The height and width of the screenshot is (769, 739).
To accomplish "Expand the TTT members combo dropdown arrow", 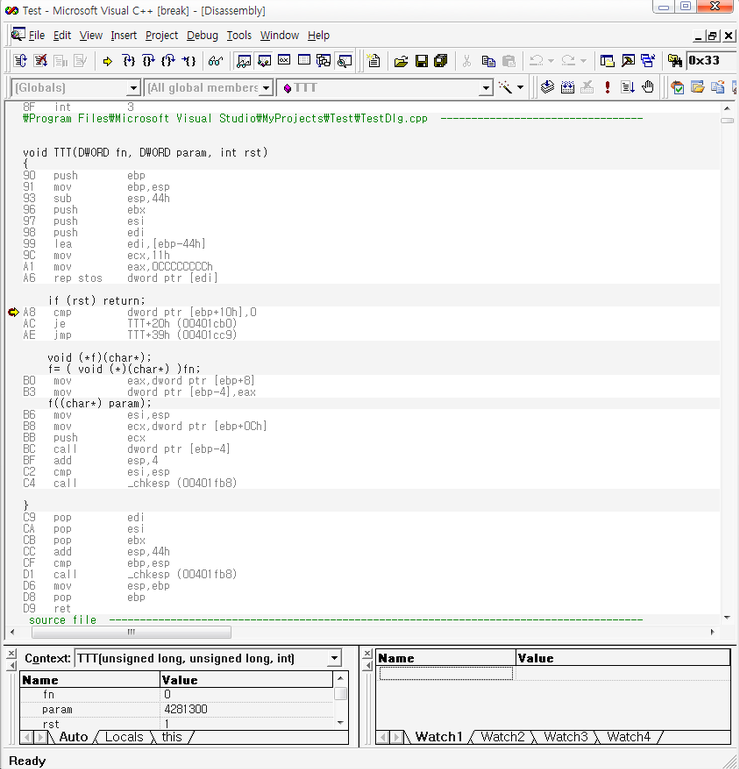I will 485,88.
